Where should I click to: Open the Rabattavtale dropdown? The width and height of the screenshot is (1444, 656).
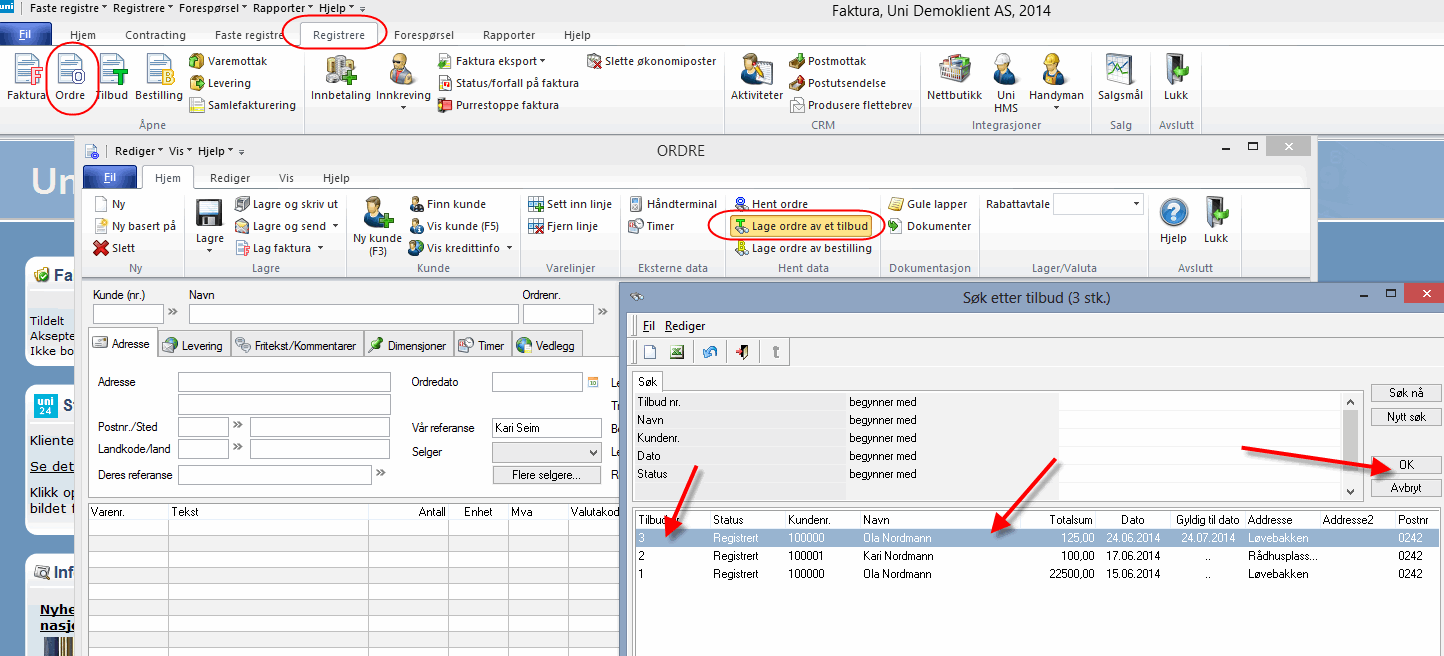[x=1136, y=204]
